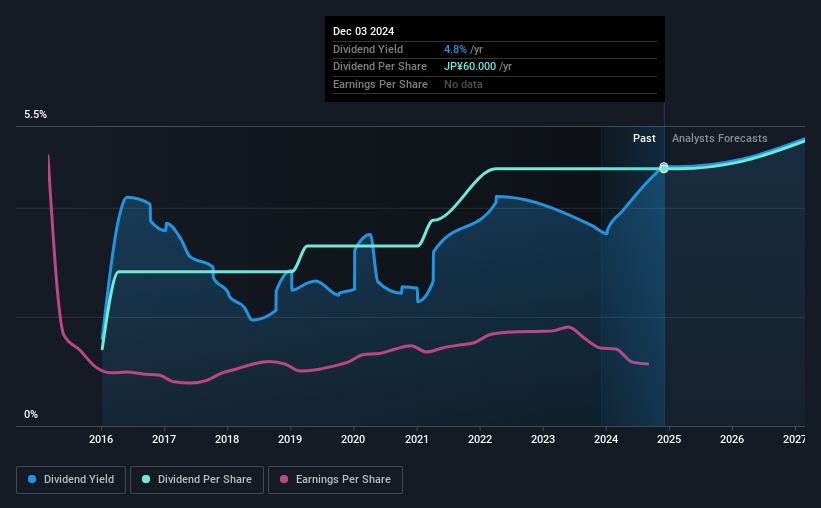Screen dimensions: 821x508
Task: Select the 2020 x-axis year label
Action: click(354, 439)
